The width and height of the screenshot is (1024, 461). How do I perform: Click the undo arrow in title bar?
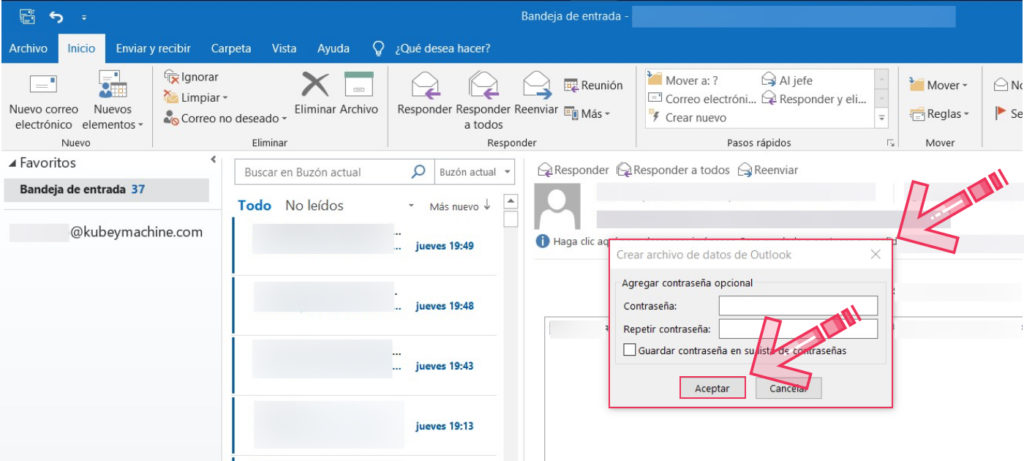pyautogui.click(x=56, y=16)
